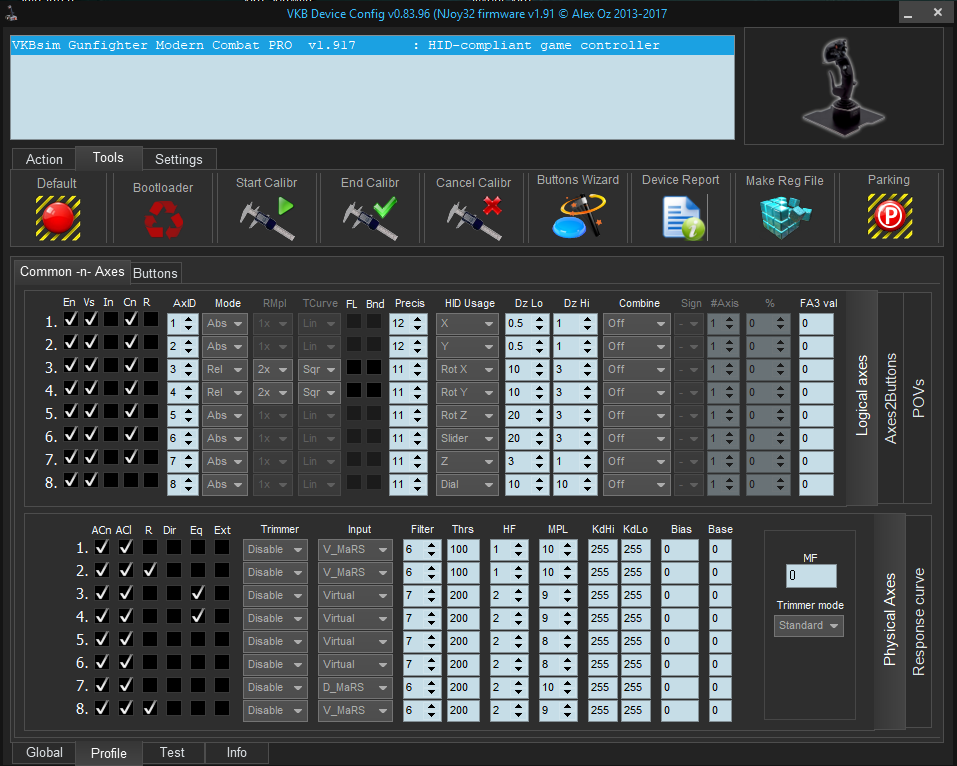This screenshot has width=957, height=766.
Task: Open the Global bottom tab
Action: (x=44, y=753)
